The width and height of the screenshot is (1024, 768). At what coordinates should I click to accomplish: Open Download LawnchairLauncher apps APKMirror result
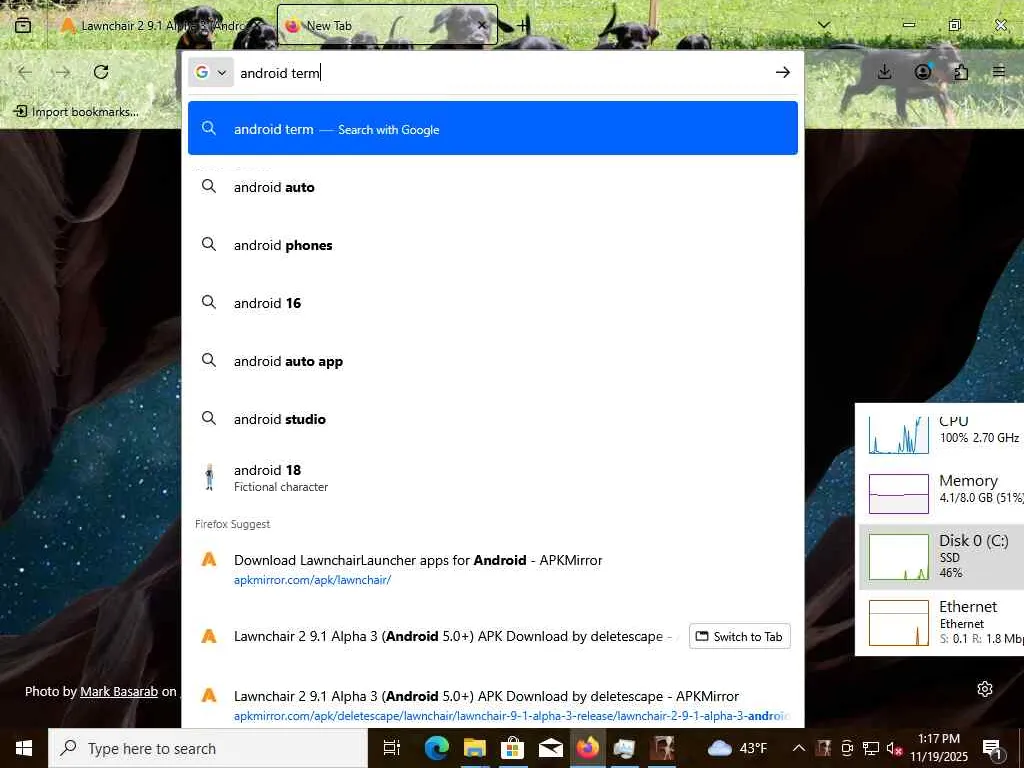pyautogui.click(x=492, y=569)
